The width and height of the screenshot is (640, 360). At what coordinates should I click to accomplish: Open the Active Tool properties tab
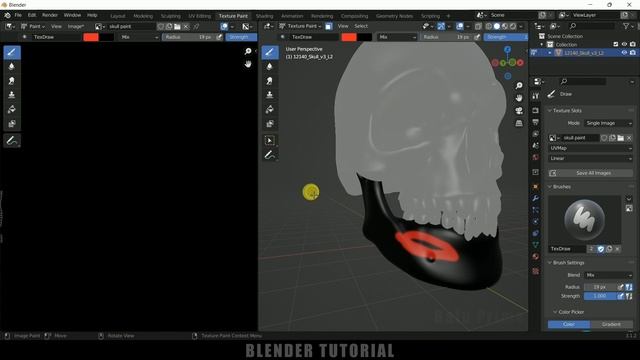click(536, 96)
